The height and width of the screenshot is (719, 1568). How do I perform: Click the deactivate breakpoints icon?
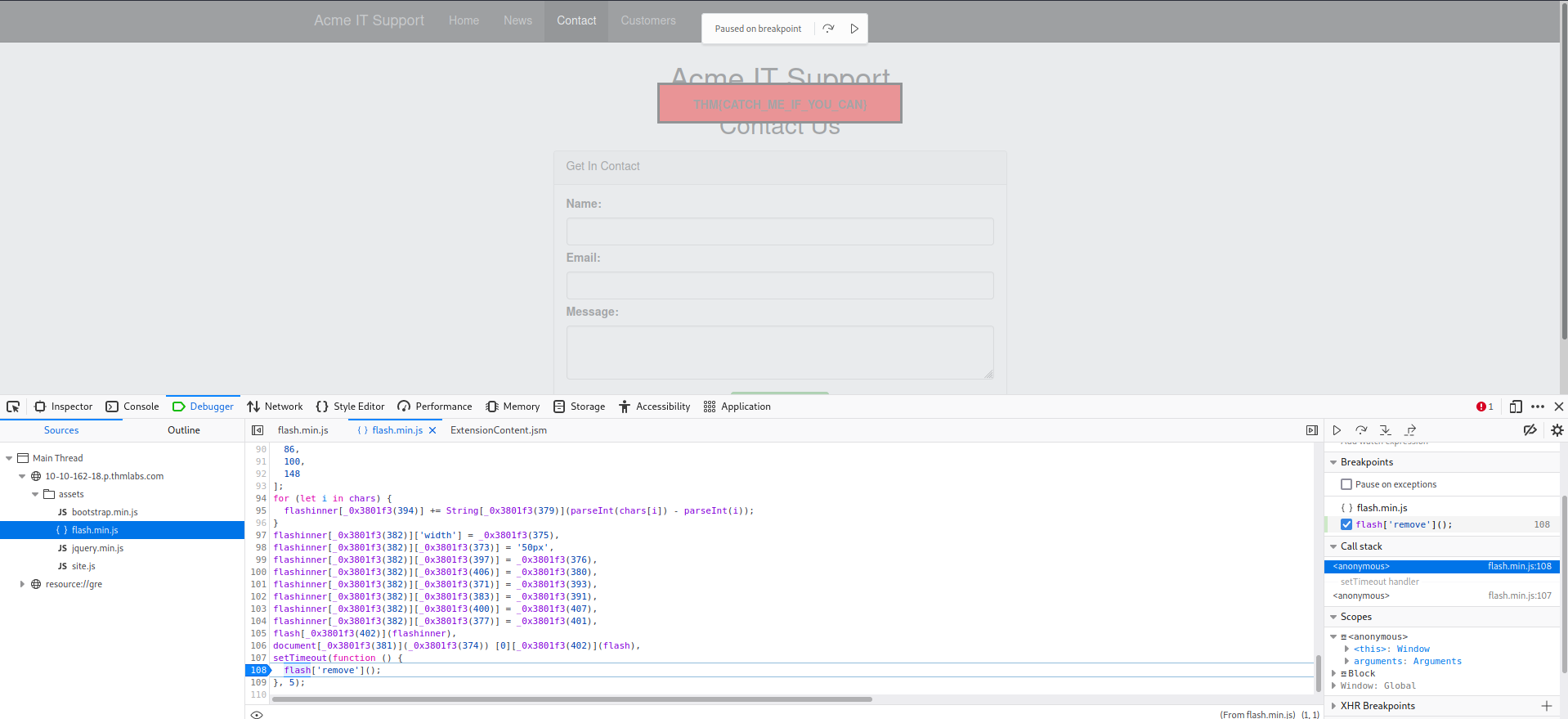click(1530, 430)
